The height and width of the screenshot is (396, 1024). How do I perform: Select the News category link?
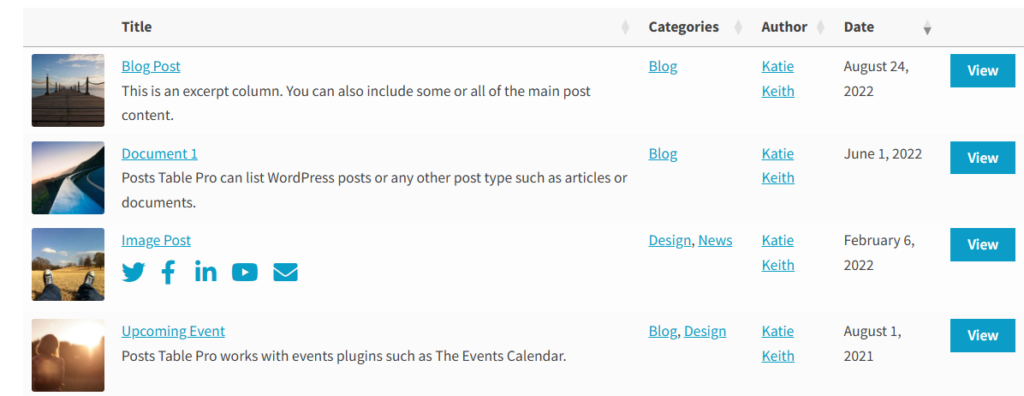coord(715,240)
